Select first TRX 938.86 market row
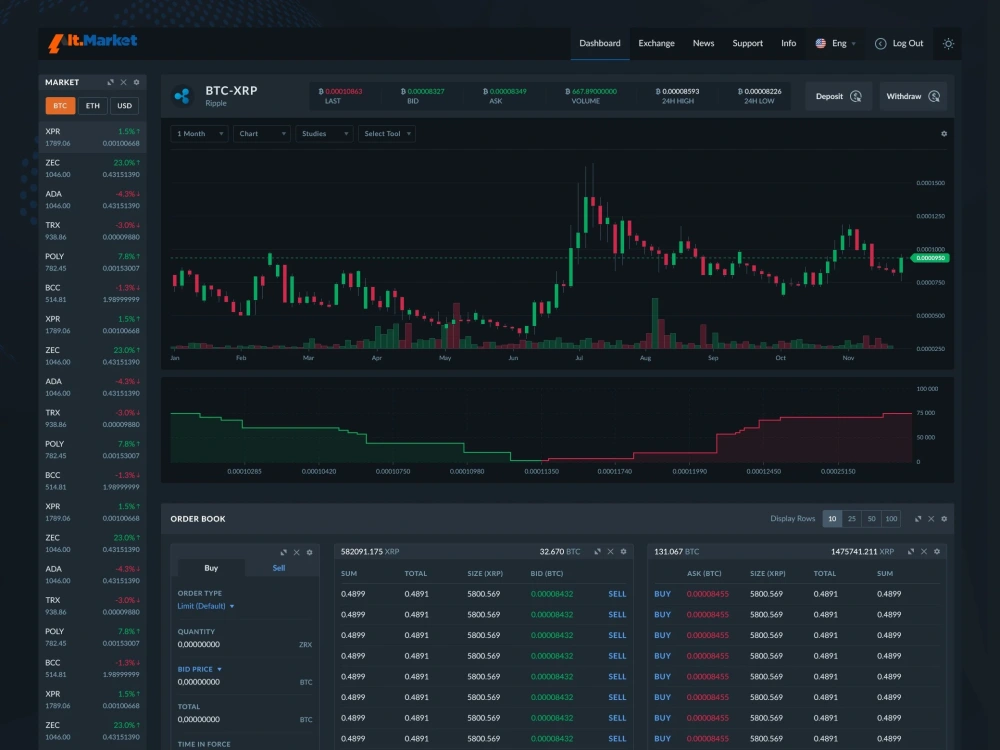The height and width of the screenshot is (750, 1000). tap(92, 231)
